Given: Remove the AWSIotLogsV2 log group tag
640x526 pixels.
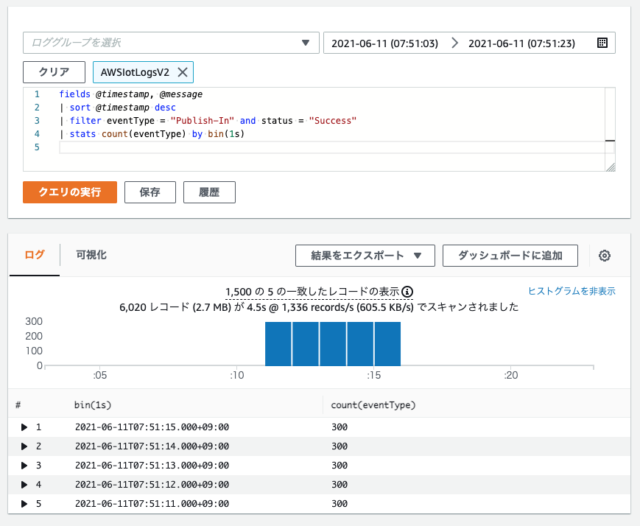Looking at the screenshot, I should coord(182,73).
